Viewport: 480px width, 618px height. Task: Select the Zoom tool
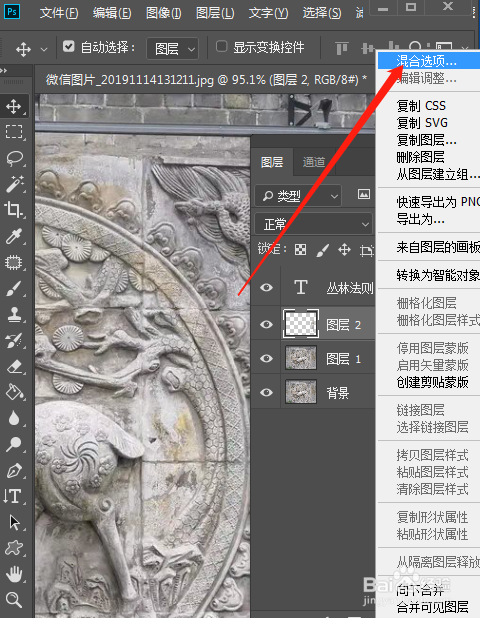14,600
